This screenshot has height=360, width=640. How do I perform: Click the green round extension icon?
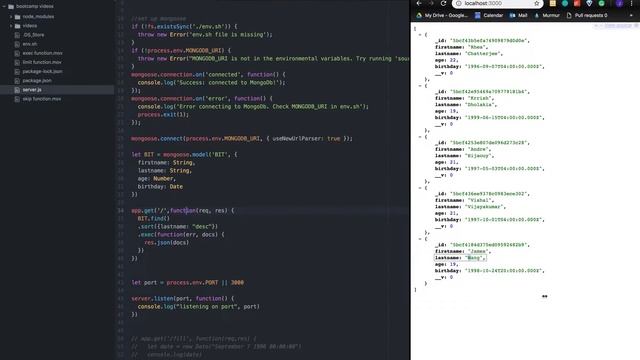point(601,3)
